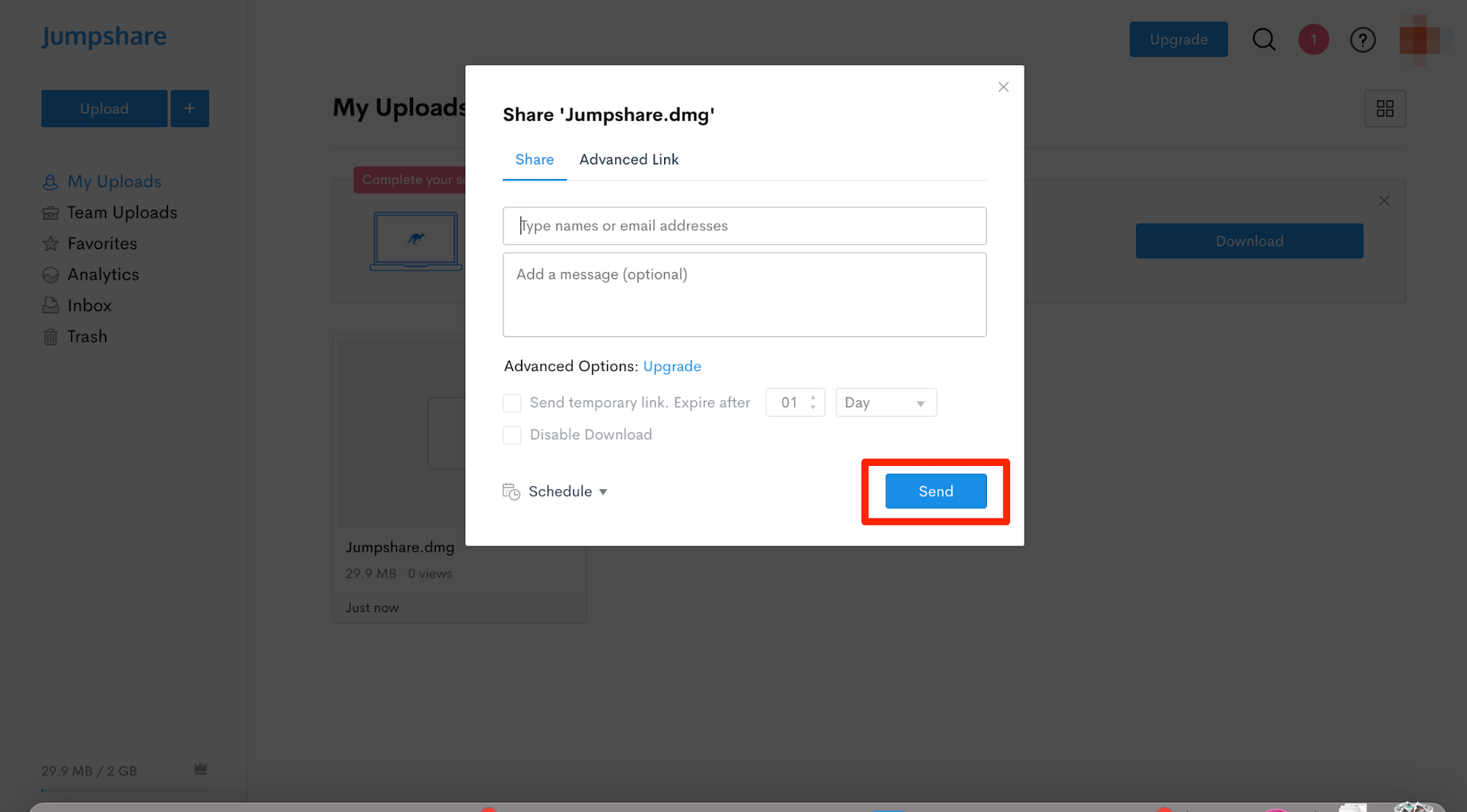1467x812 pixels.
Task: Click the Add a message text area
Action: [x=744, y=295]
